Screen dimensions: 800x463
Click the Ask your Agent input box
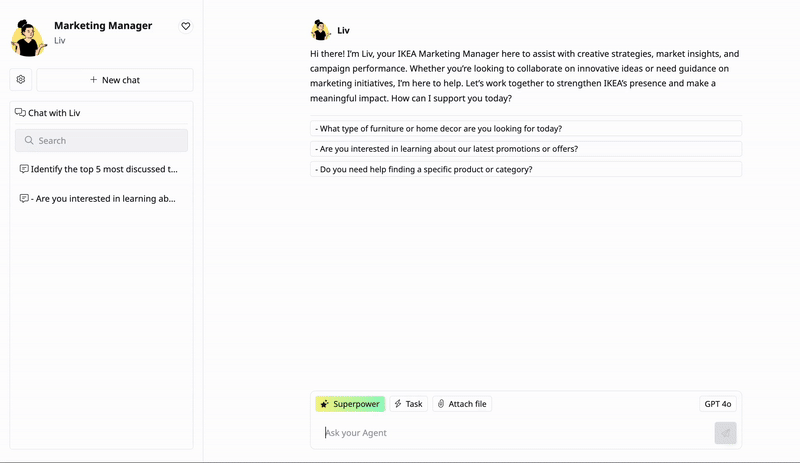(x=515, y=433)
